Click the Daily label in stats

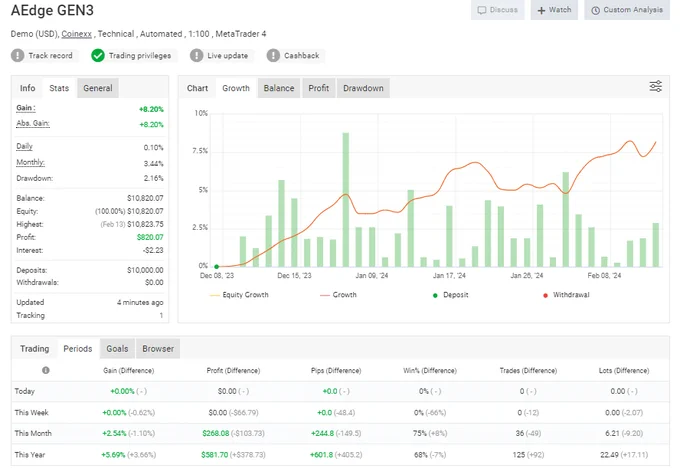point(24,146)
